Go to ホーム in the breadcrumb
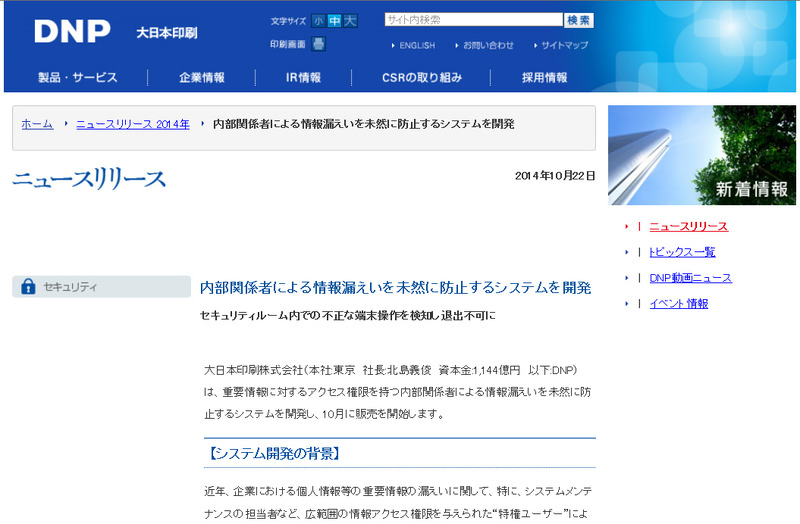The width and height of the screenshot is (800, 524). (x=37, y=124)
